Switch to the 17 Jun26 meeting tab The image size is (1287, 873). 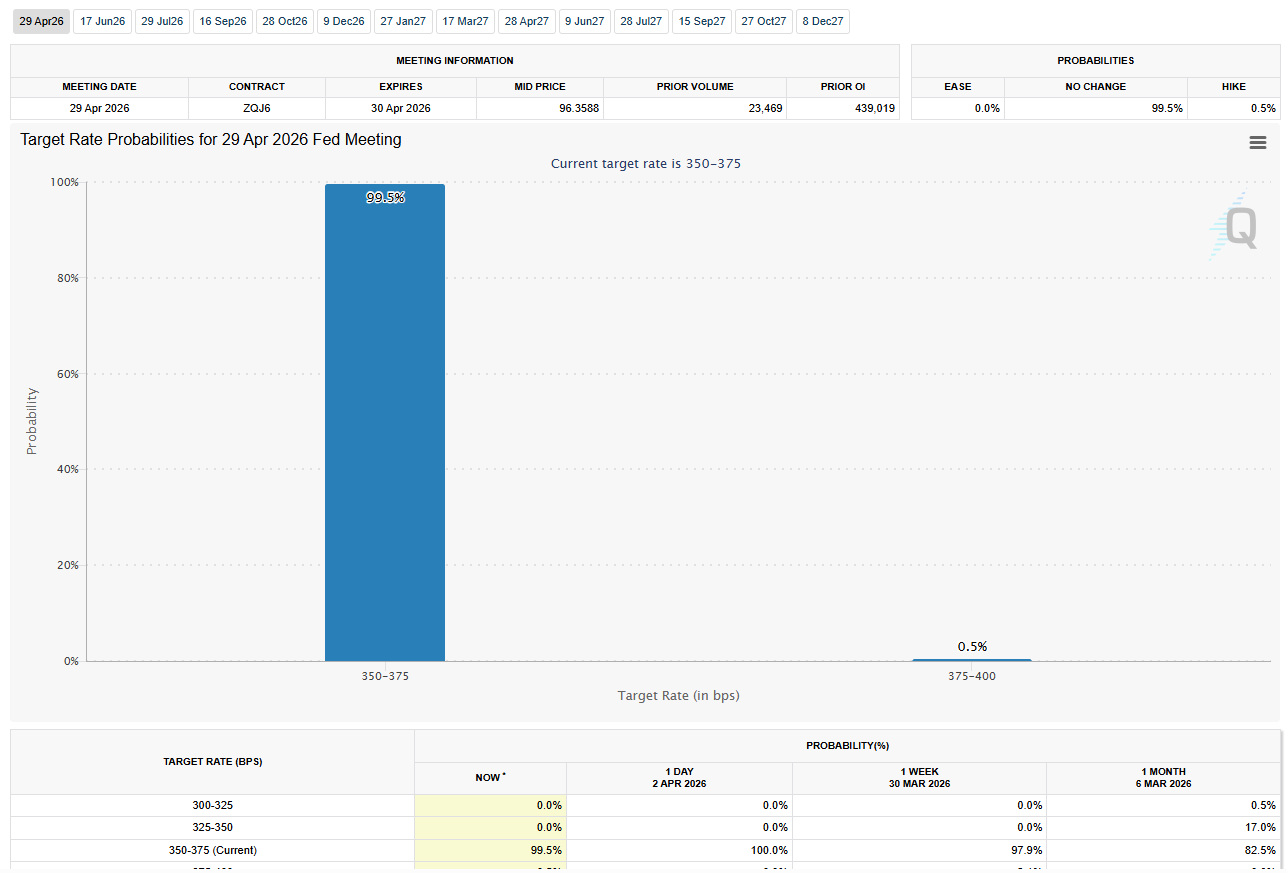click(101, 21)
